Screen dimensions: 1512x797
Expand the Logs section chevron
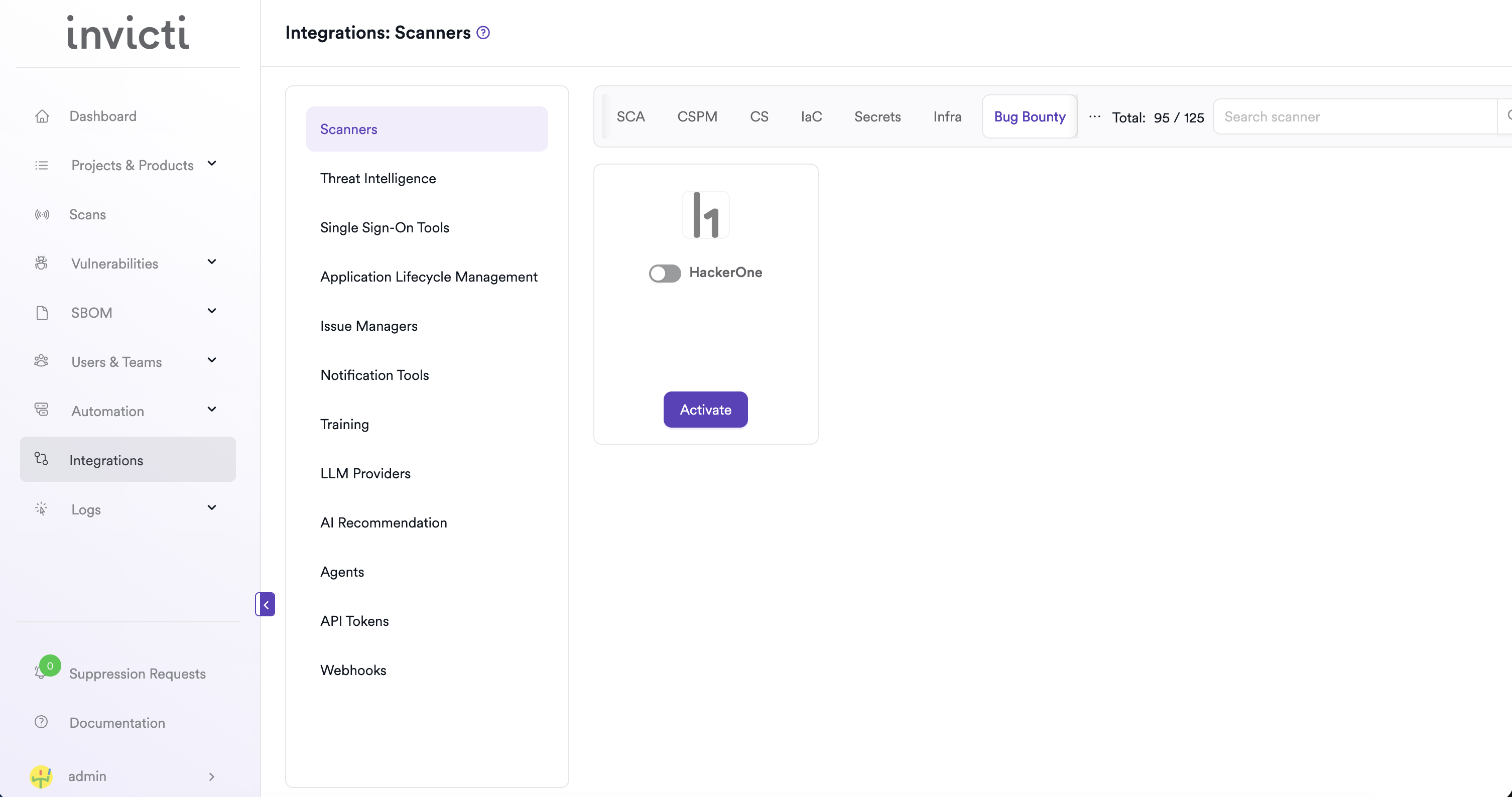tap(211, 508)
